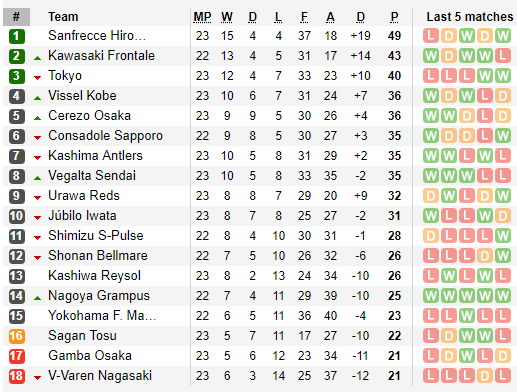Screen dimensions: 517x392
Task: Sort table by MP column header
Action: [x=202, y=17]
